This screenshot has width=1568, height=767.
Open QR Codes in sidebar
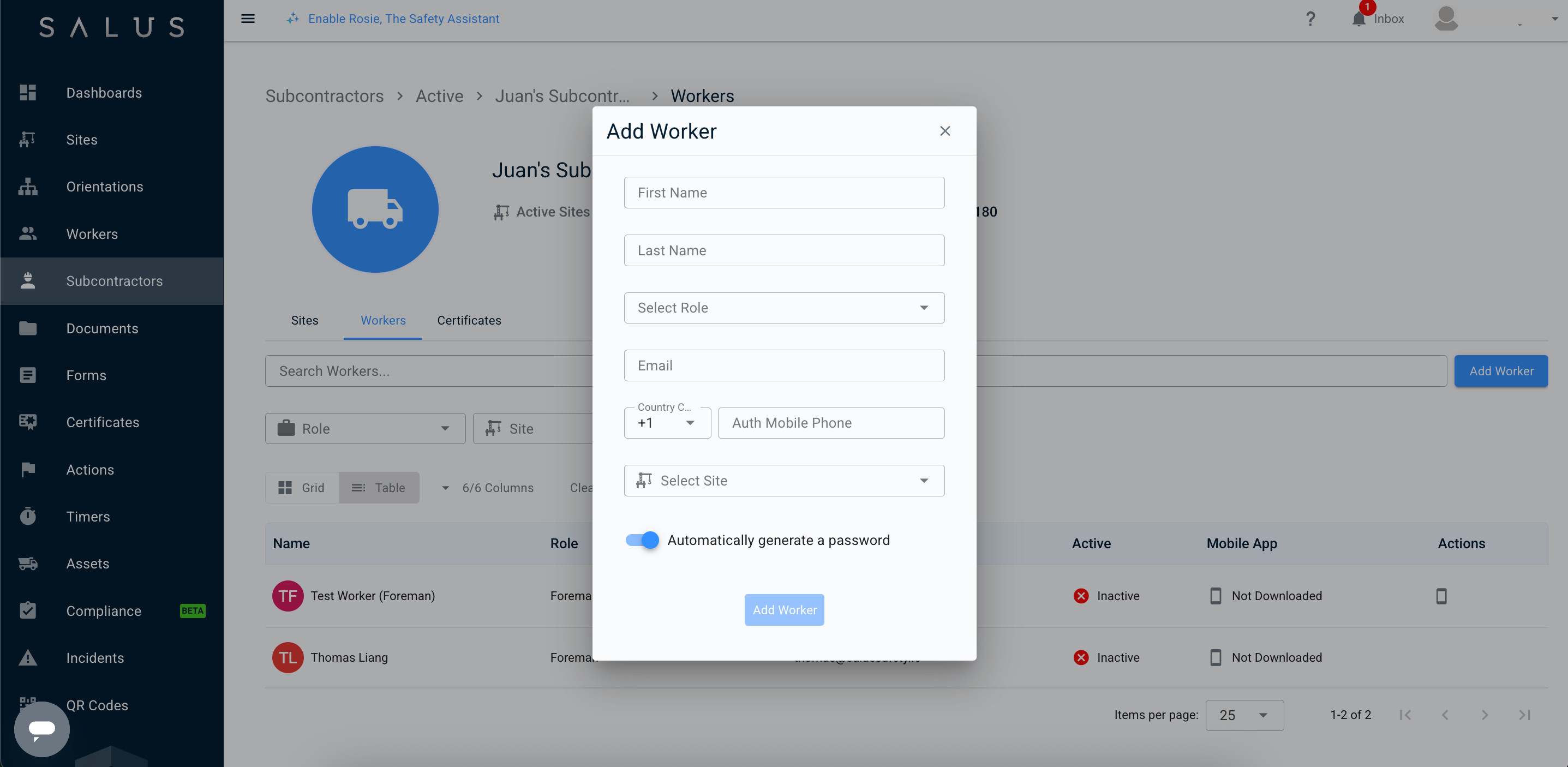98,705
